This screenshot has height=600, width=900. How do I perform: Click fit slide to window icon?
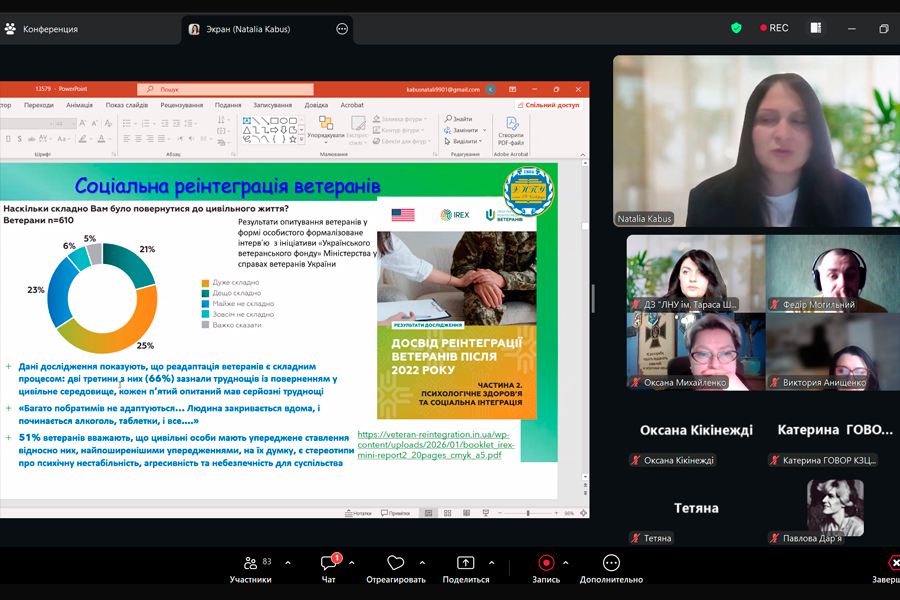(583, 513)
